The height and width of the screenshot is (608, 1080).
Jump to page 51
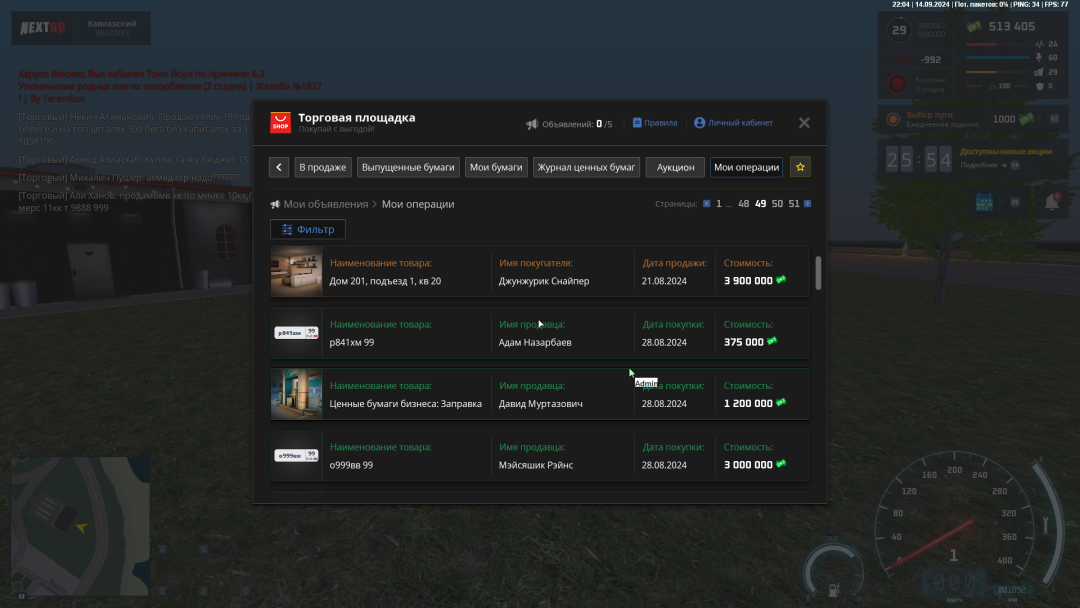pos(793,204)
